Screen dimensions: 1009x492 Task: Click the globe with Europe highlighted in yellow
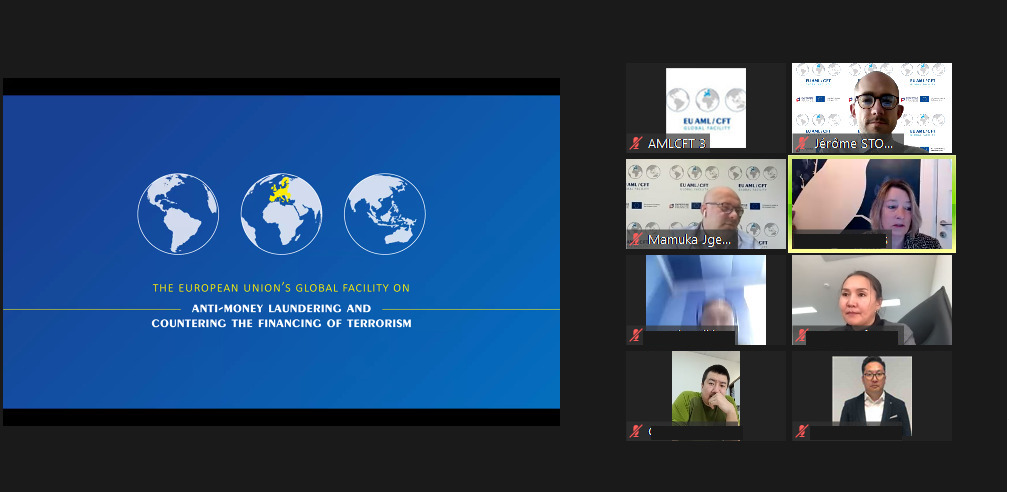(x=281, y=213)
